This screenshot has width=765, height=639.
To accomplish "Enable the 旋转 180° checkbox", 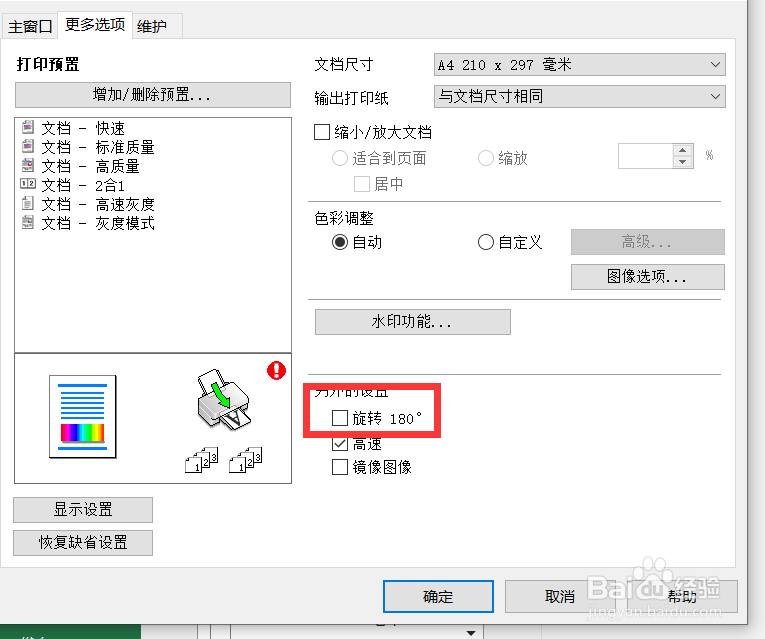I will point(340,418).
